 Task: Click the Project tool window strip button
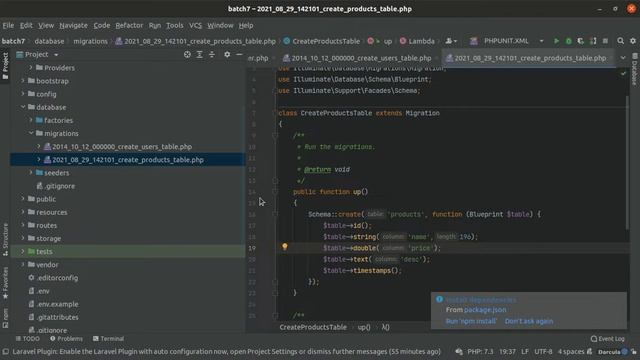[x=5, y=66]
